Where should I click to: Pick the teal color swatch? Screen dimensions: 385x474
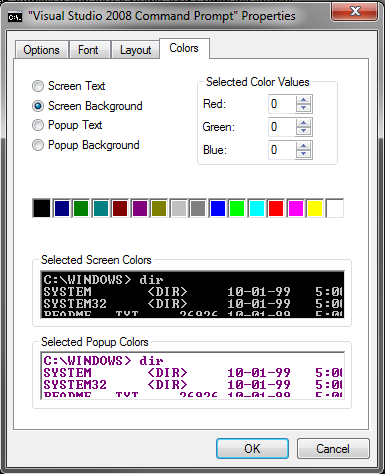(x=101, y=208)
